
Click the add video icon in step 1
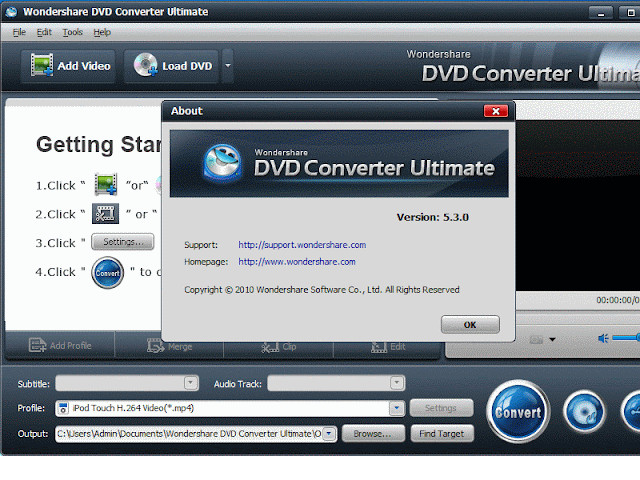(106, 184)
